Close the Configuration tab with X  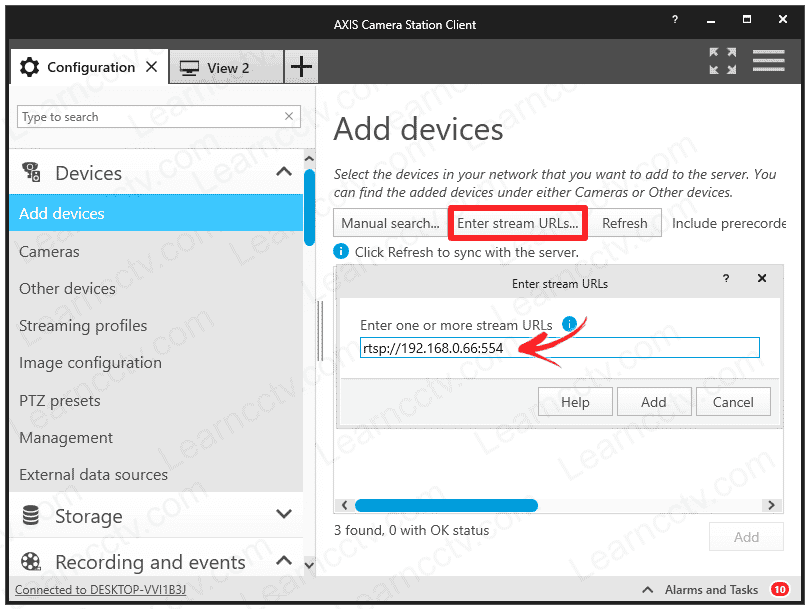(x=152, y=67)
